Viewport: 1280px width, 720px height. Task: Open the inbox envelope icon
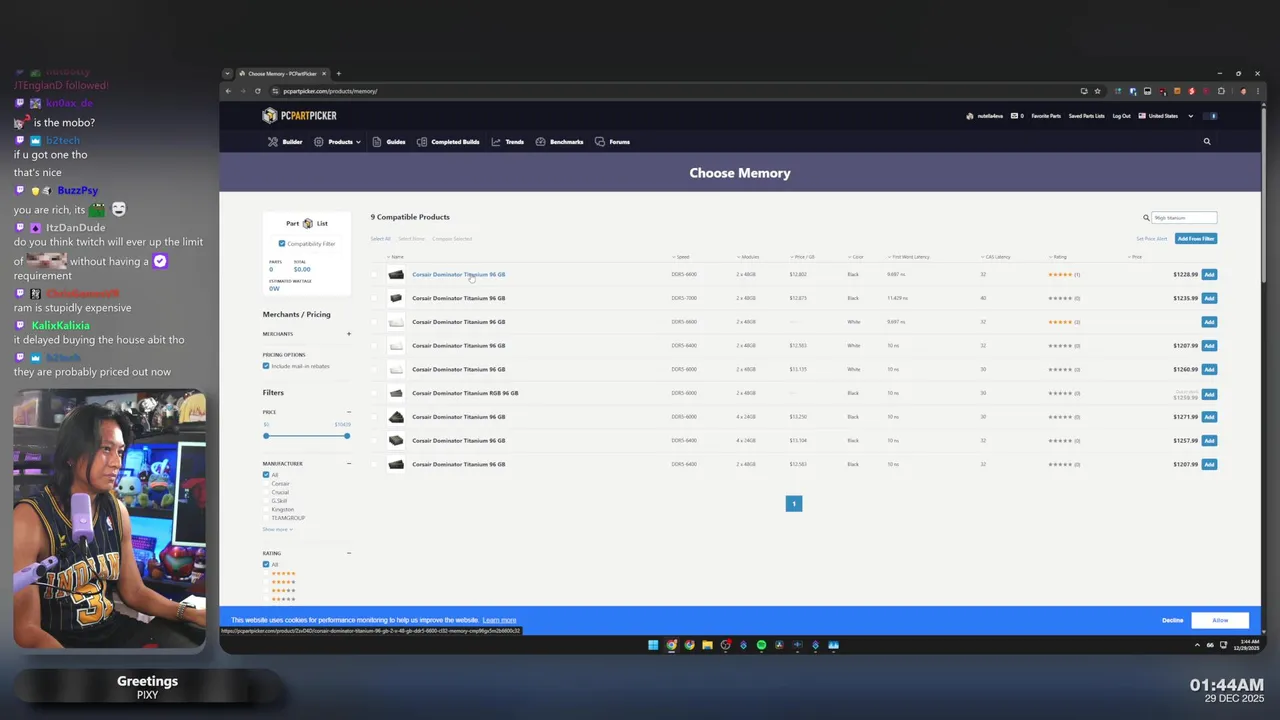click(x=1016, y=116)
